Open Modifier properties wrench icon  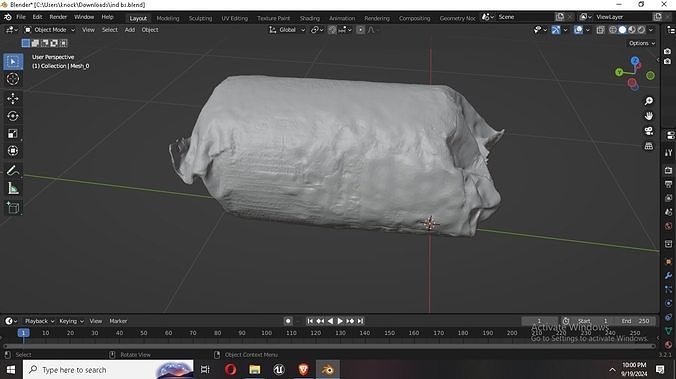(668, 276)
